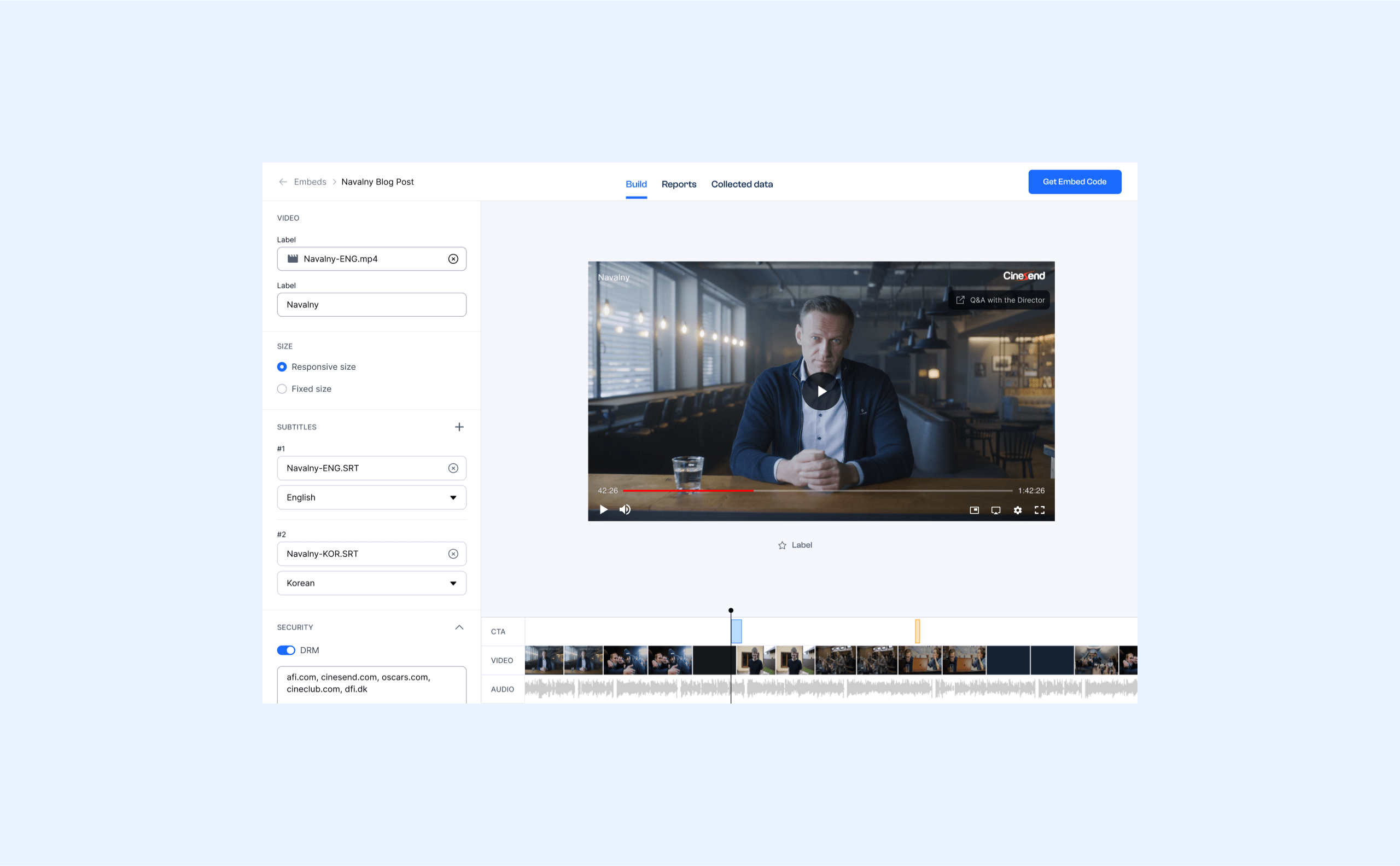Click the clapperboard icon in video field
The width and height of the screenshot is (1400, 866).
tap(293, 258)
